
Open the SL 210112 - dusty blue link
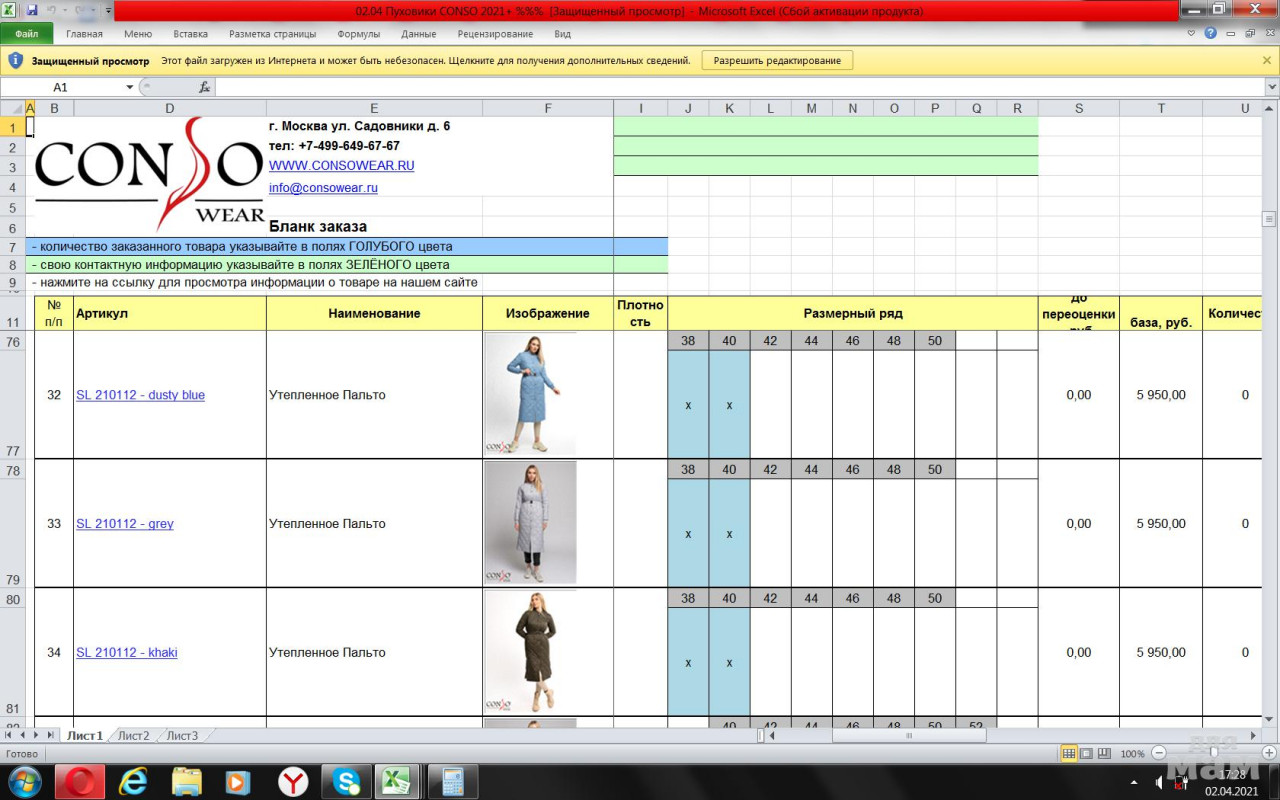[x=140, y=395]
